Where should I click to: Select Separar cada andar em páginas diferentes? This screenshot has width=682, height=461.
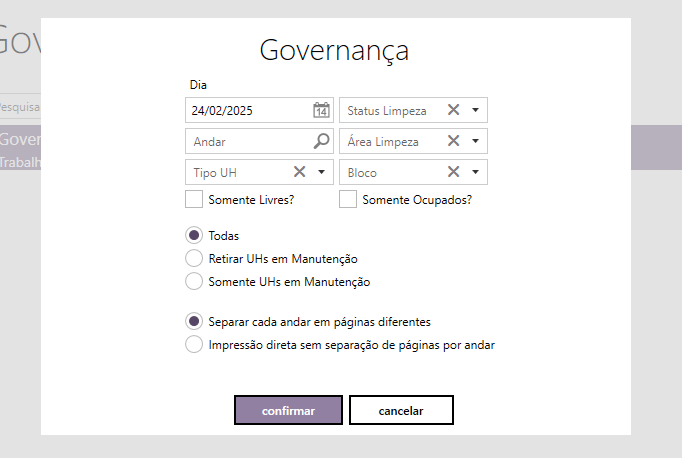point(194,322)
